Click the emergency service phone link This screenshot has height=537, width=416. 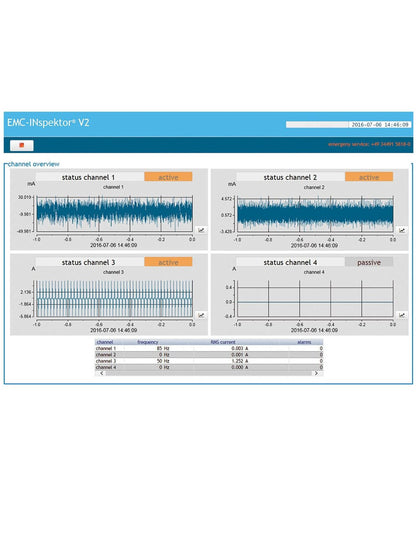(x=369, y=144)
